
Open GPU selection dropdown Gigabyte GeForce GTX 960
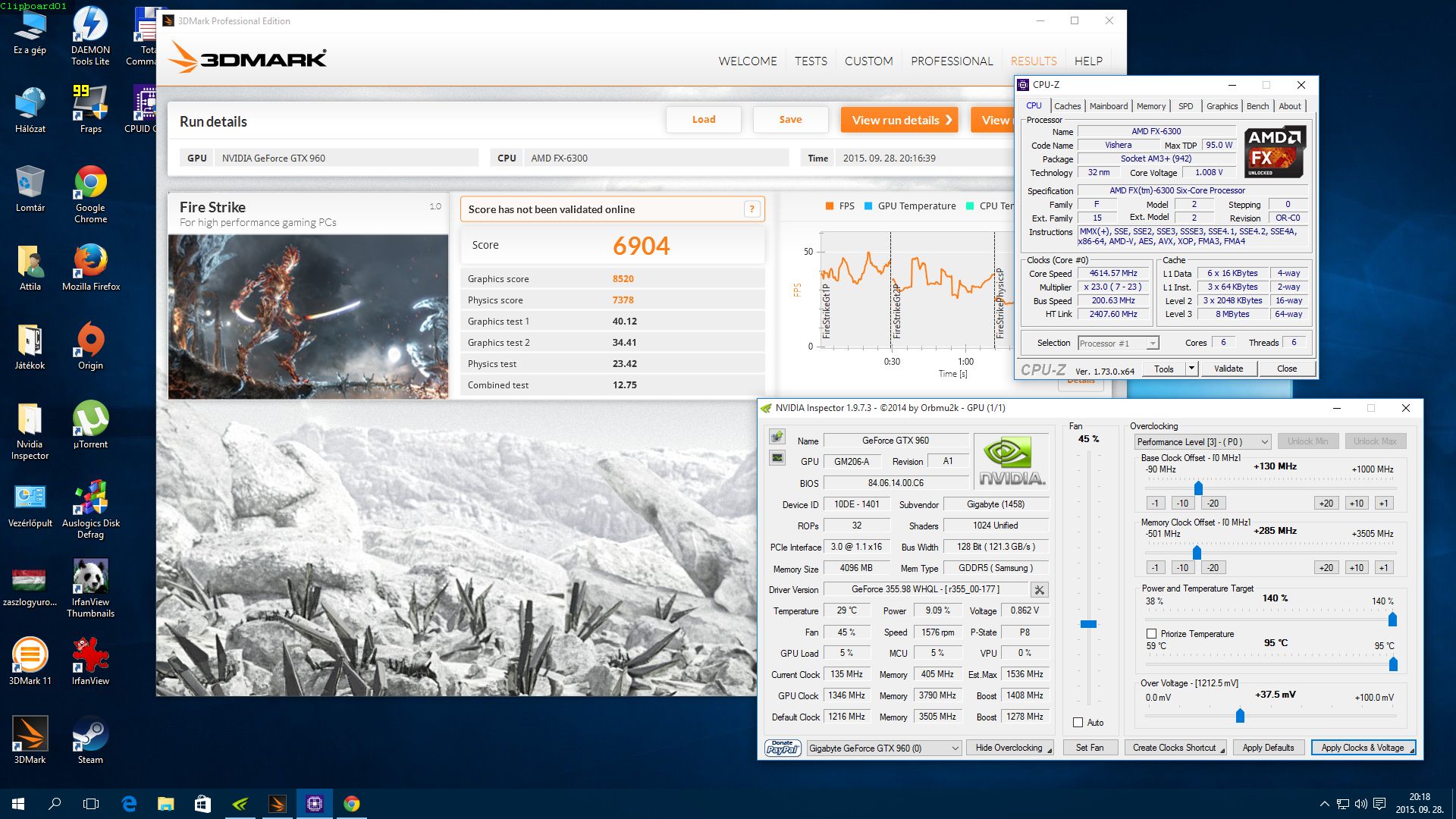click(x=884, y=748)
